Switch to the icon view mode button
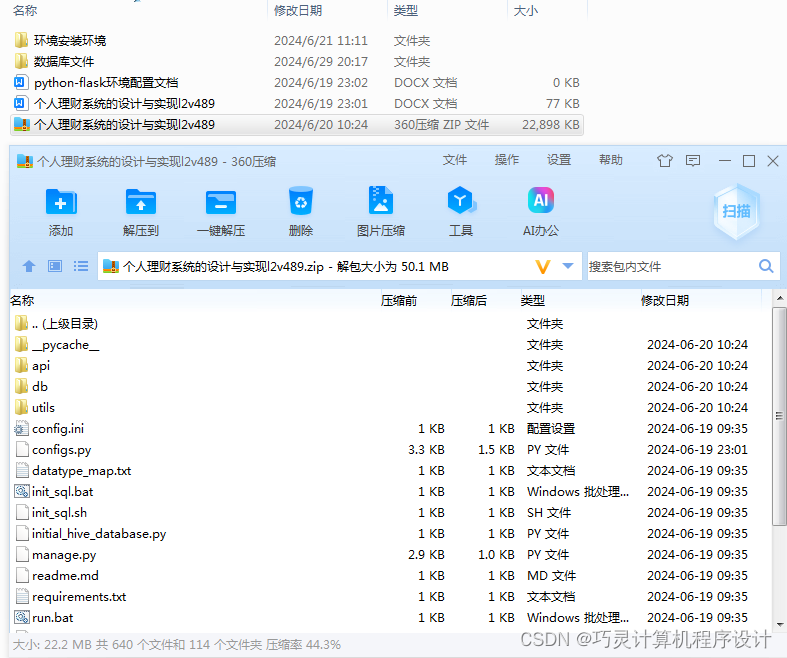Image resolution: width=787 pixels, height=658 pixels. 55,267
